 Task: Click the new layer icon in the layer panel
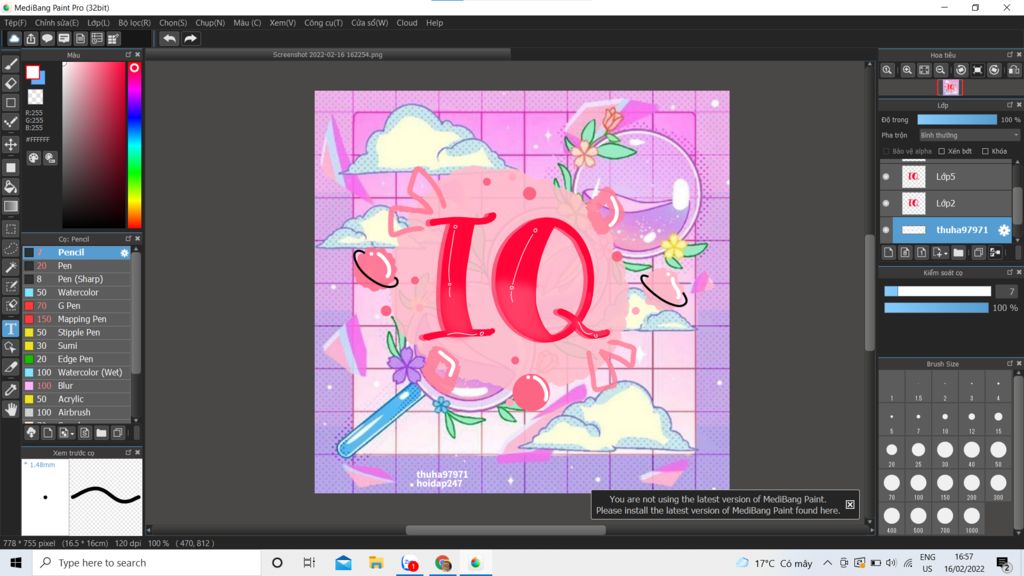click(888, 253)
